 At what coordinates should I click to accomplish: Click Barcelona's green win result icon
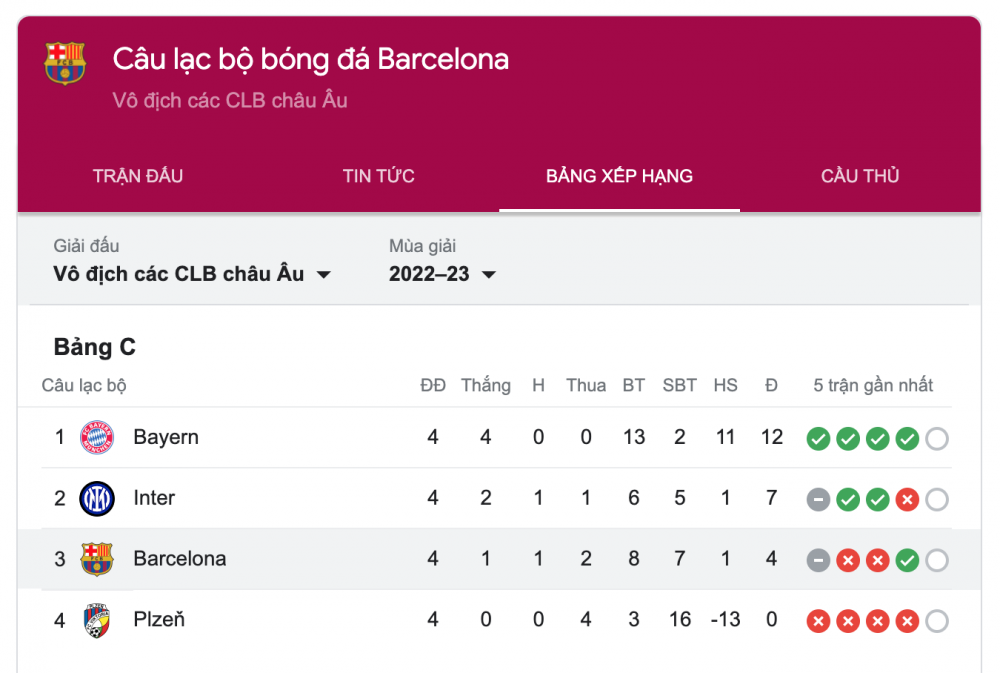(x=907, y=561)
